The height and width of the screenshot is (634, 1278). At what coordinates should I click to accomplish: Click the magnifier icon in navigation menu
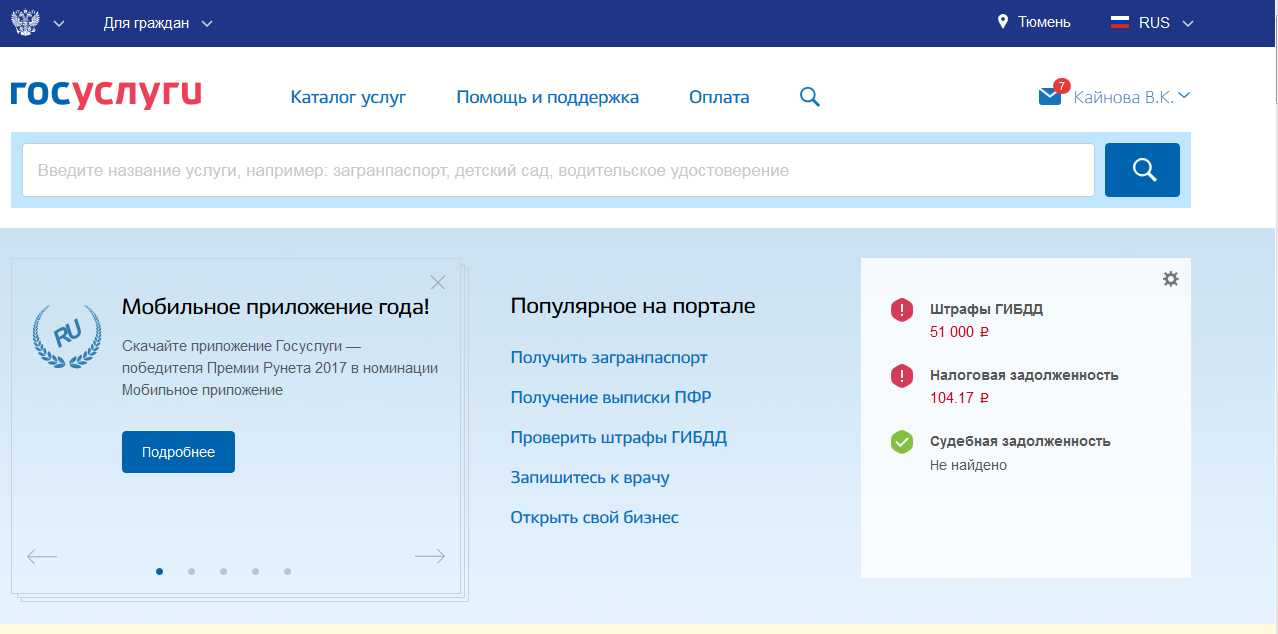pyautogui.click(x=810, y=97)
